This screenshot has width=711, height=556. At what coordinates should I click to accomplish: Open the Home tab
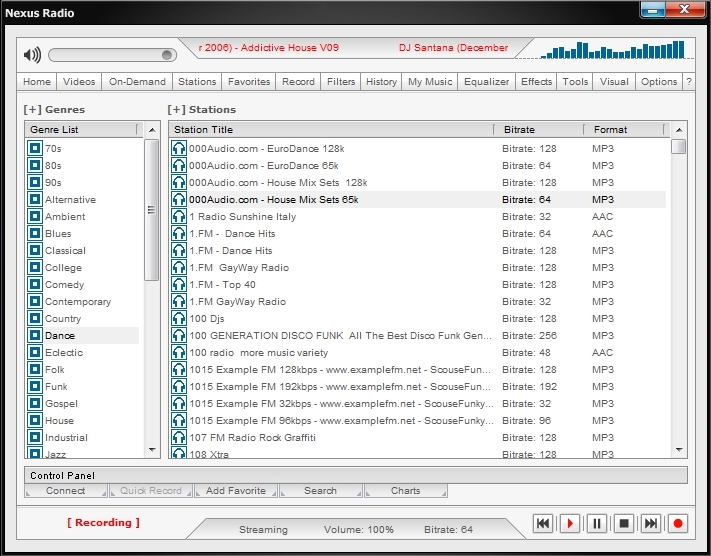click(37, 82)
